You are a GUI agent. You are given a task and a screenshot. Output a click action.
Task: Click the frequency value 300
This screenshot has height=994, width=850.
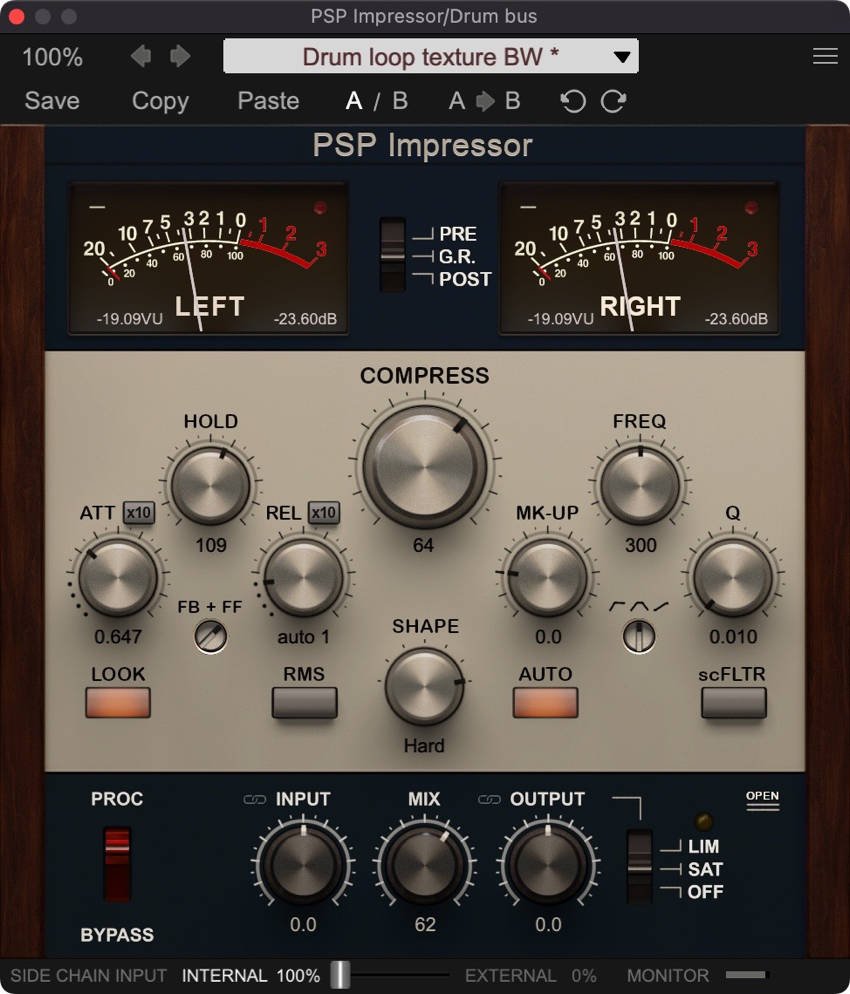(641, 545)
